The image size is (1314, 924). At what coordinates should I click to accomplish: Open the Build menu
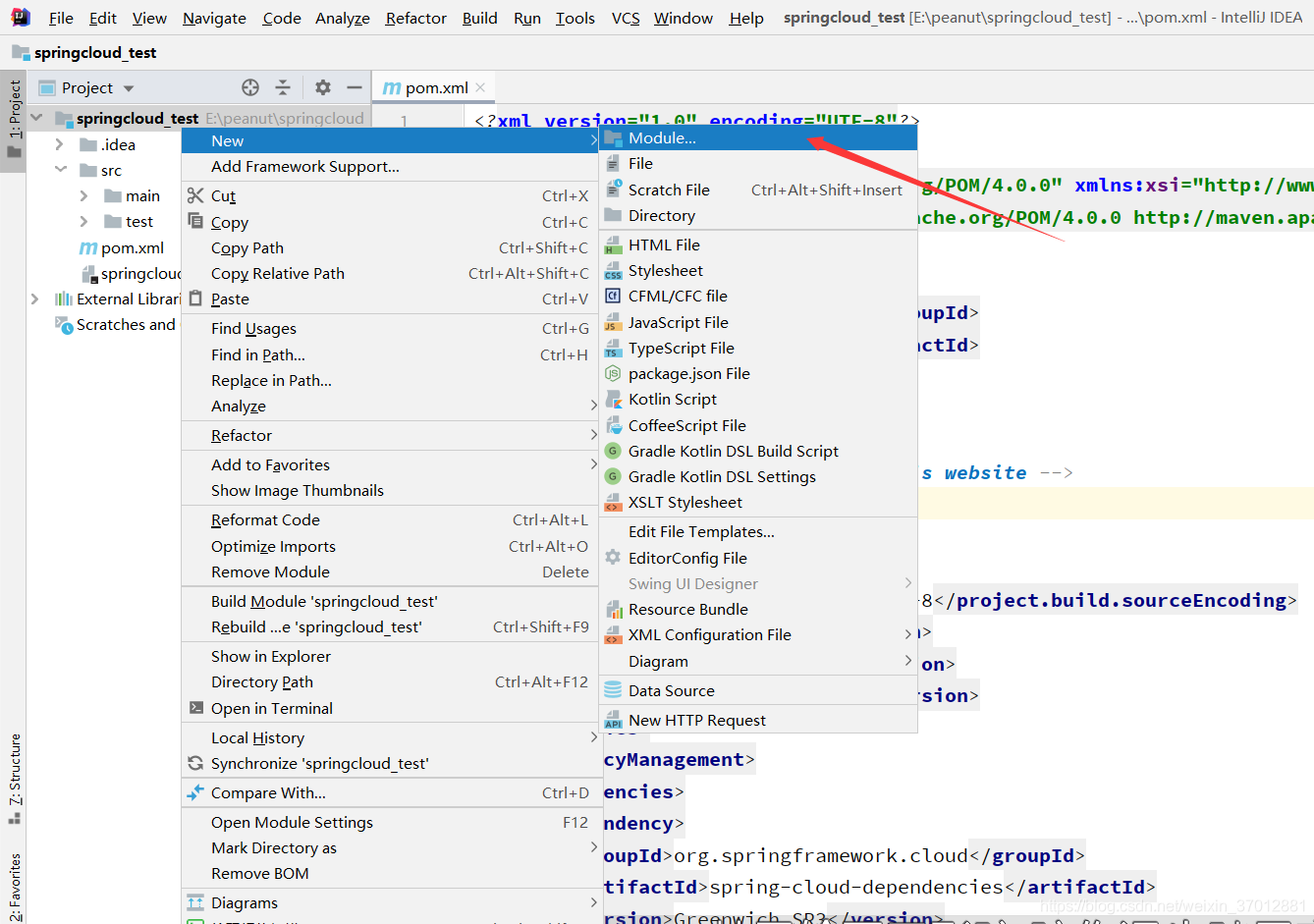(x=479, y=18)
